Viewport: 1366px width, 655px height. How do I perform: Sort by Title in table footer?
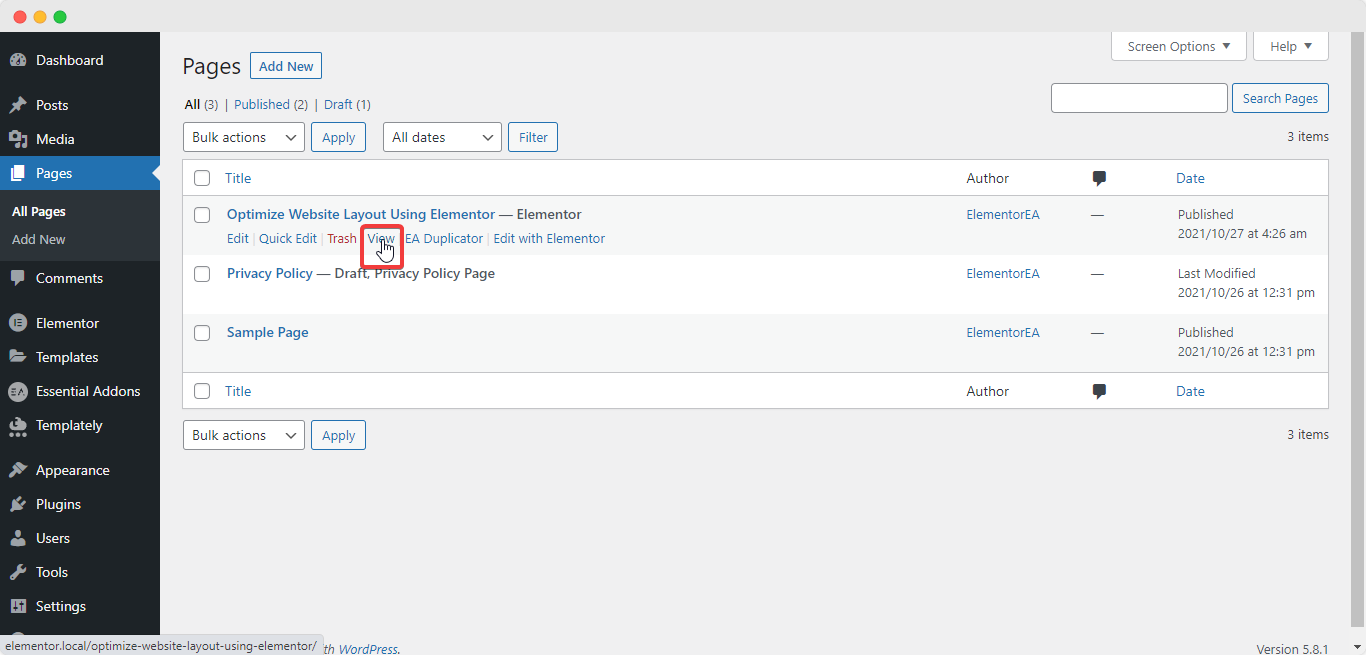tap(238, 391)
